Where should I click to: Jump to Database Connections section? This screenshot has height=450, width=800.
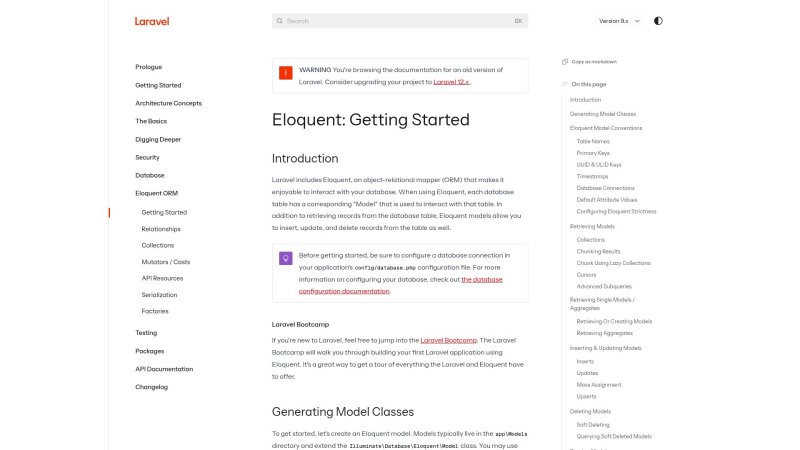coord(606,188)
